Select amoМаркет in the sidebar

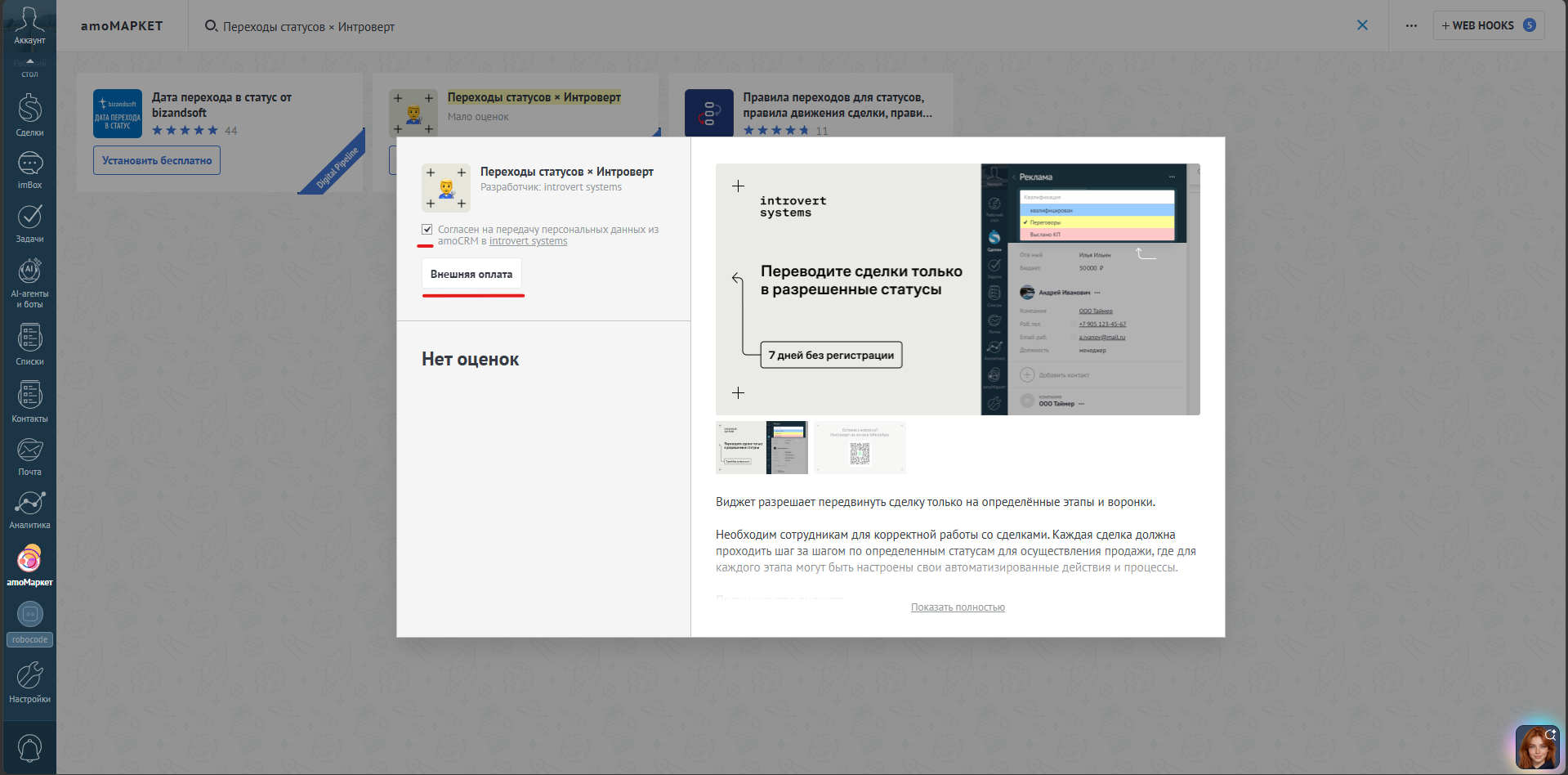point(29,566)
